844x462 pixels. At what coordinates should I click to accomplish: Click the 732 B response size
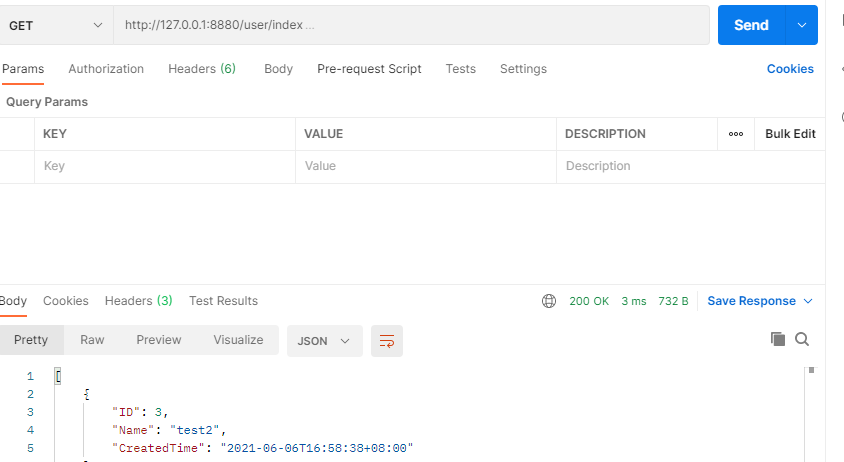click(673, 302)
